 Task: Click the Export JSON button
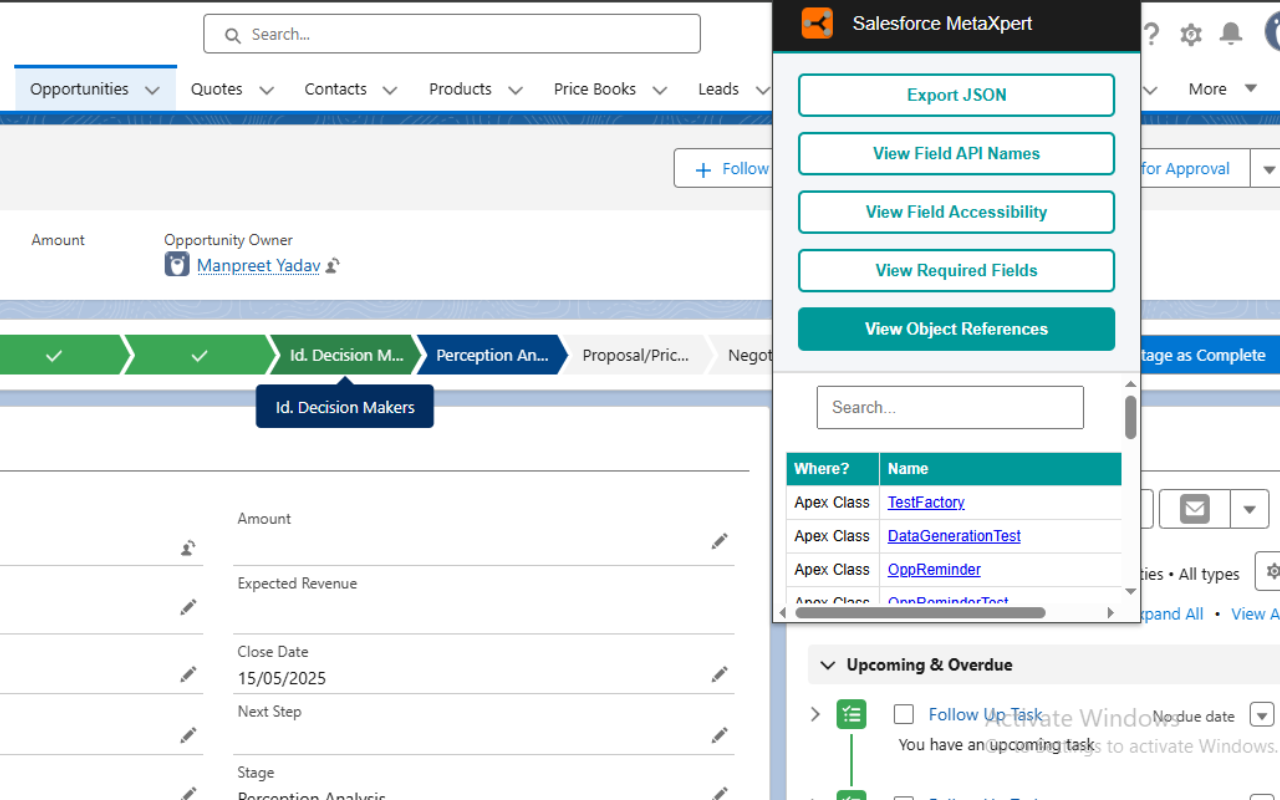point(956,95)
